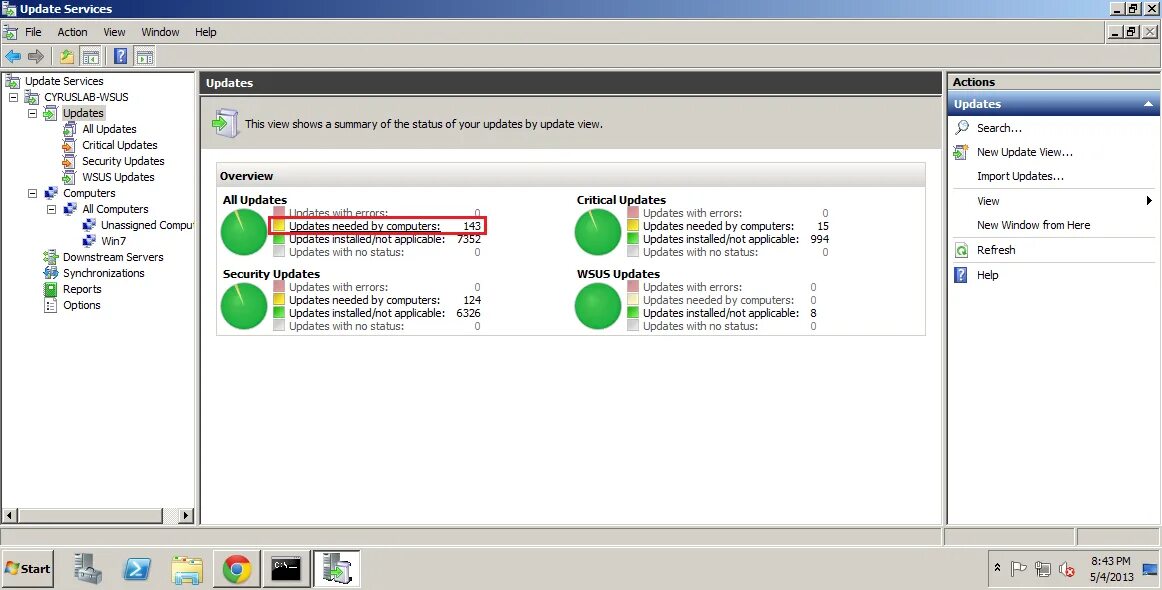Click the Options icon in tree

point(50,305)
